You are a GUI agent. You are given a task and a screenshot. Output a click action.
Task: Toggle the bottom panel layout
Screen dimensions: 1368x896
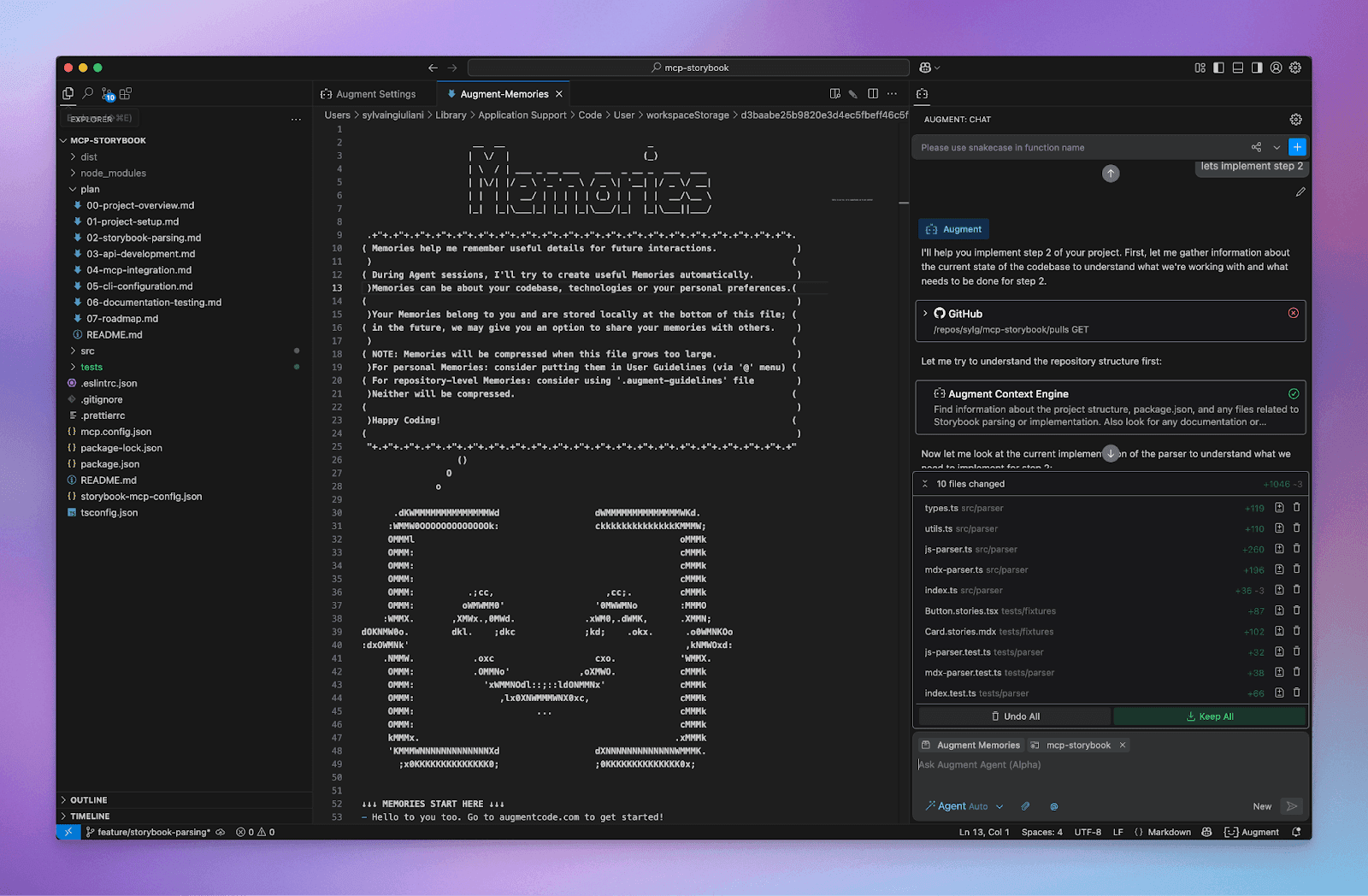1237,68
